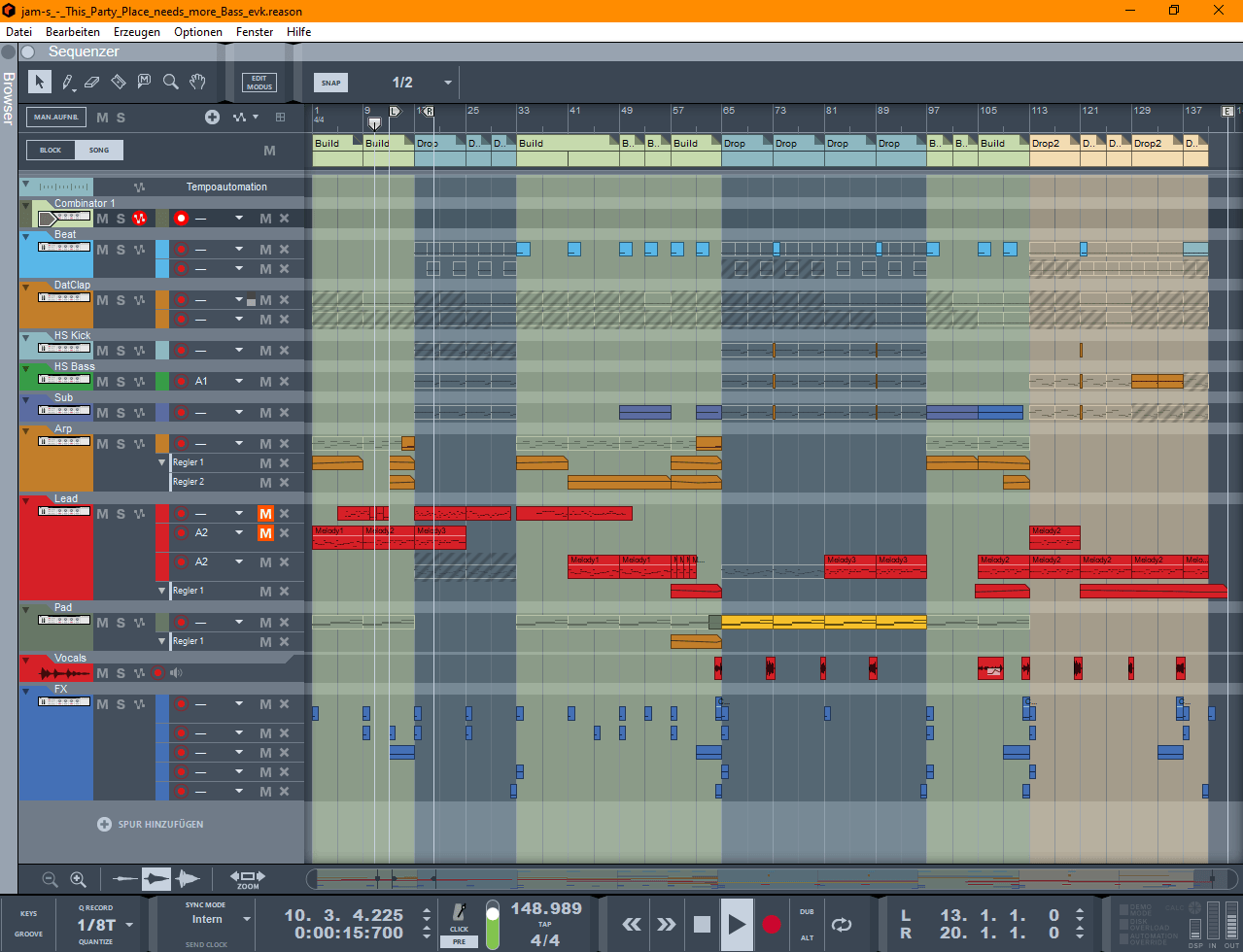Screen dimensions: 1243x952
Task: Select the Mute tool
Action: [144, 82]
